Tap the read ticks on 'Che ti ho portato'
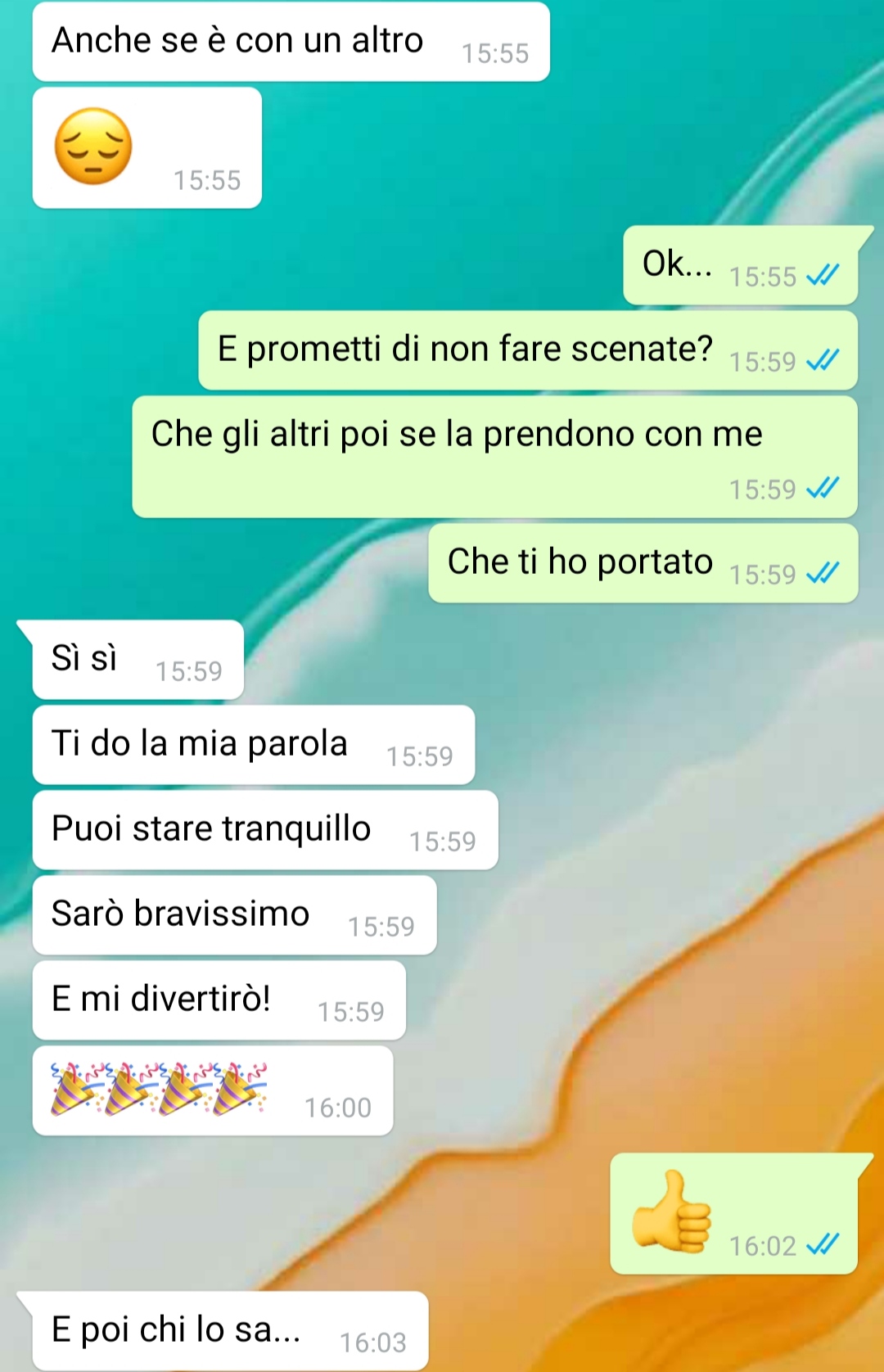 click(x=823, y=574)
